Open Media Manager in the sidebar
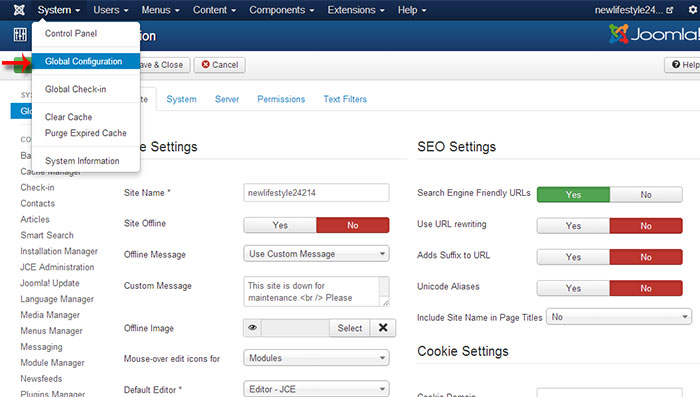Image resolution: width=700 pixels, height=397 pixels. click(x=50, y=315)
